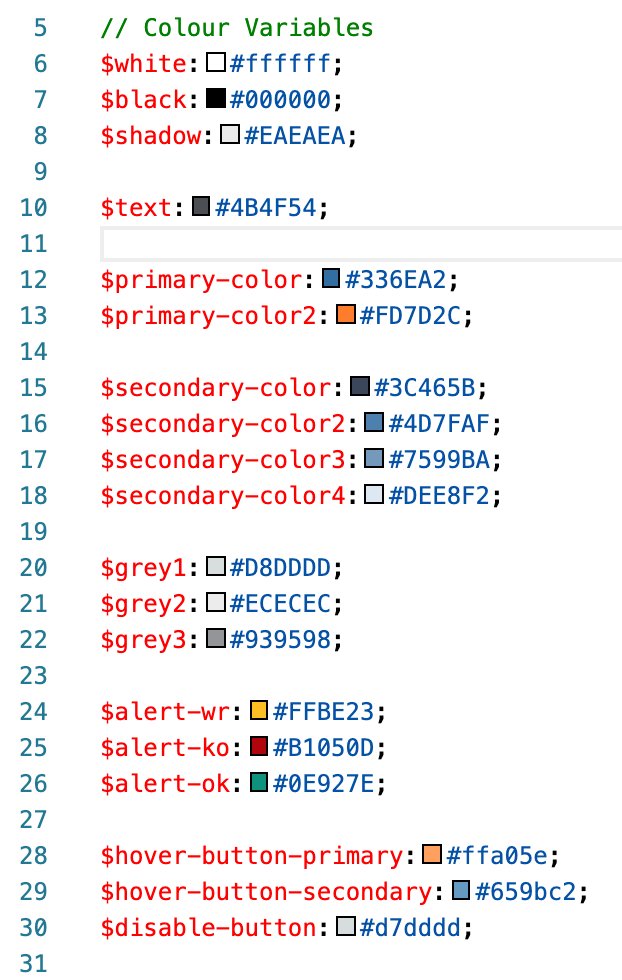
Task: Click the #4B4F54 hex value
Action: coord(266,208)
